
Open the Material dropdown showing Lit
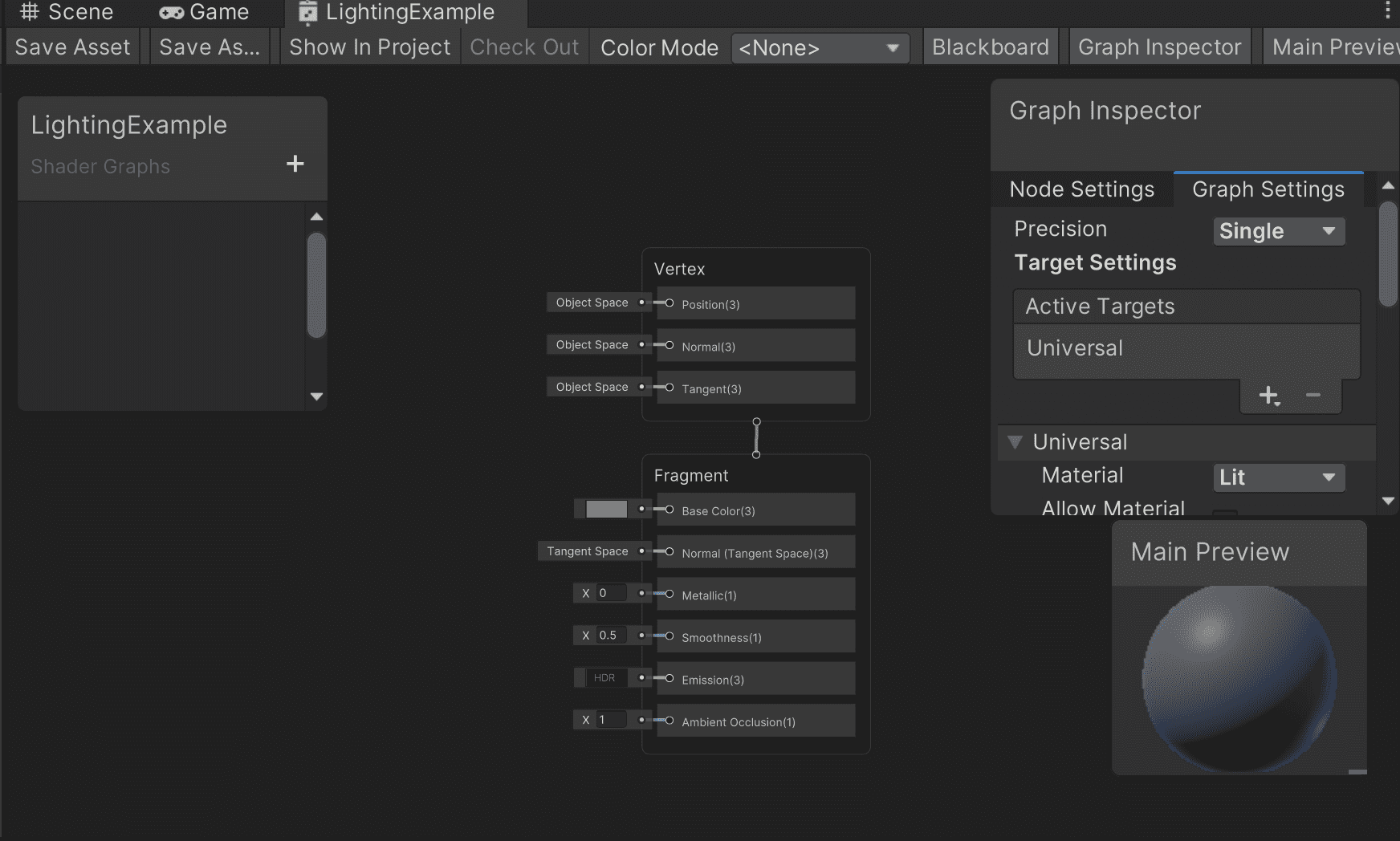[1279, 477]
